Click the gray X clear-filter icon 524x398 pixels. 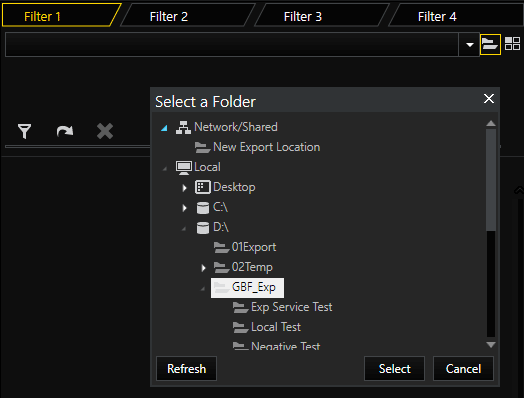[105, 131]
